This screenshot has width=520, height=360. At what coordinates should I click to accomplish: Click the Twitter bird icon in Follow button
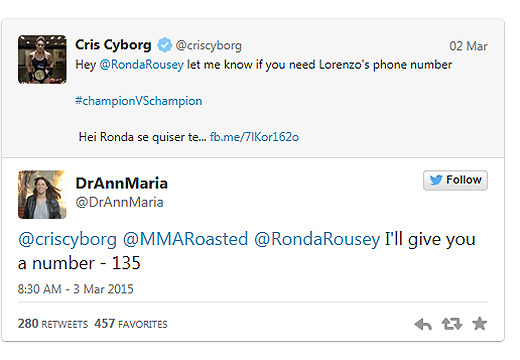pos(436,180)
